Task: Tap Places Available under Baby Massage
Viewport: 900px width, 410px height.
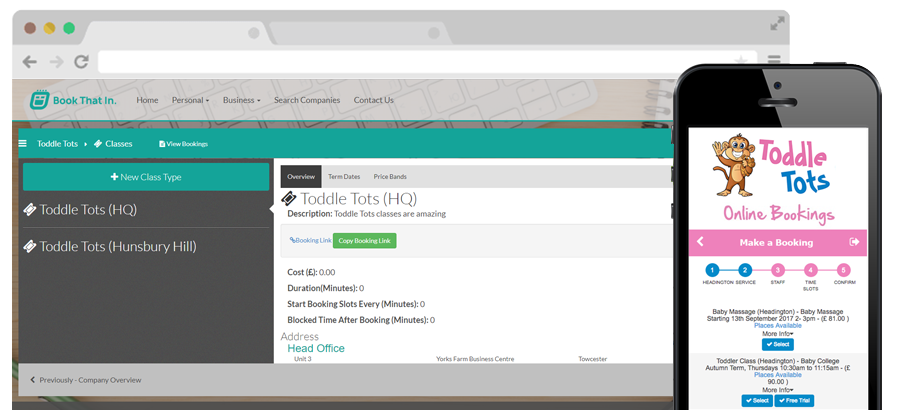Action: [778, 326]
